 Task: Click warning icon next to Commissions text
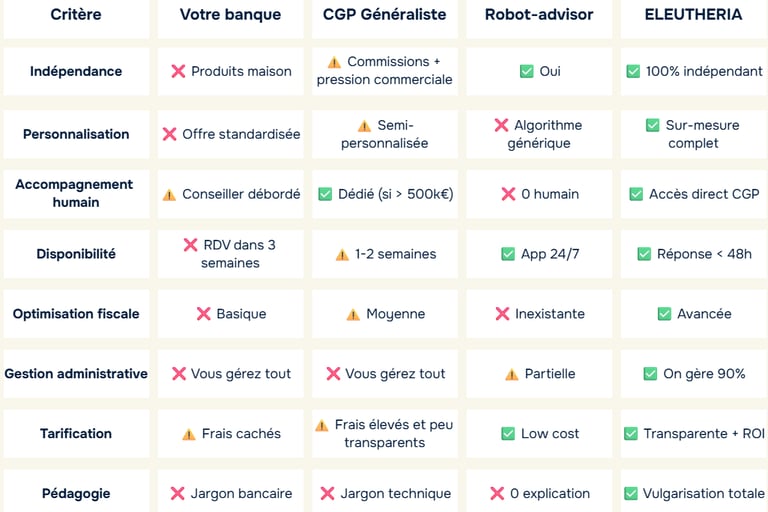coord(334,62)
